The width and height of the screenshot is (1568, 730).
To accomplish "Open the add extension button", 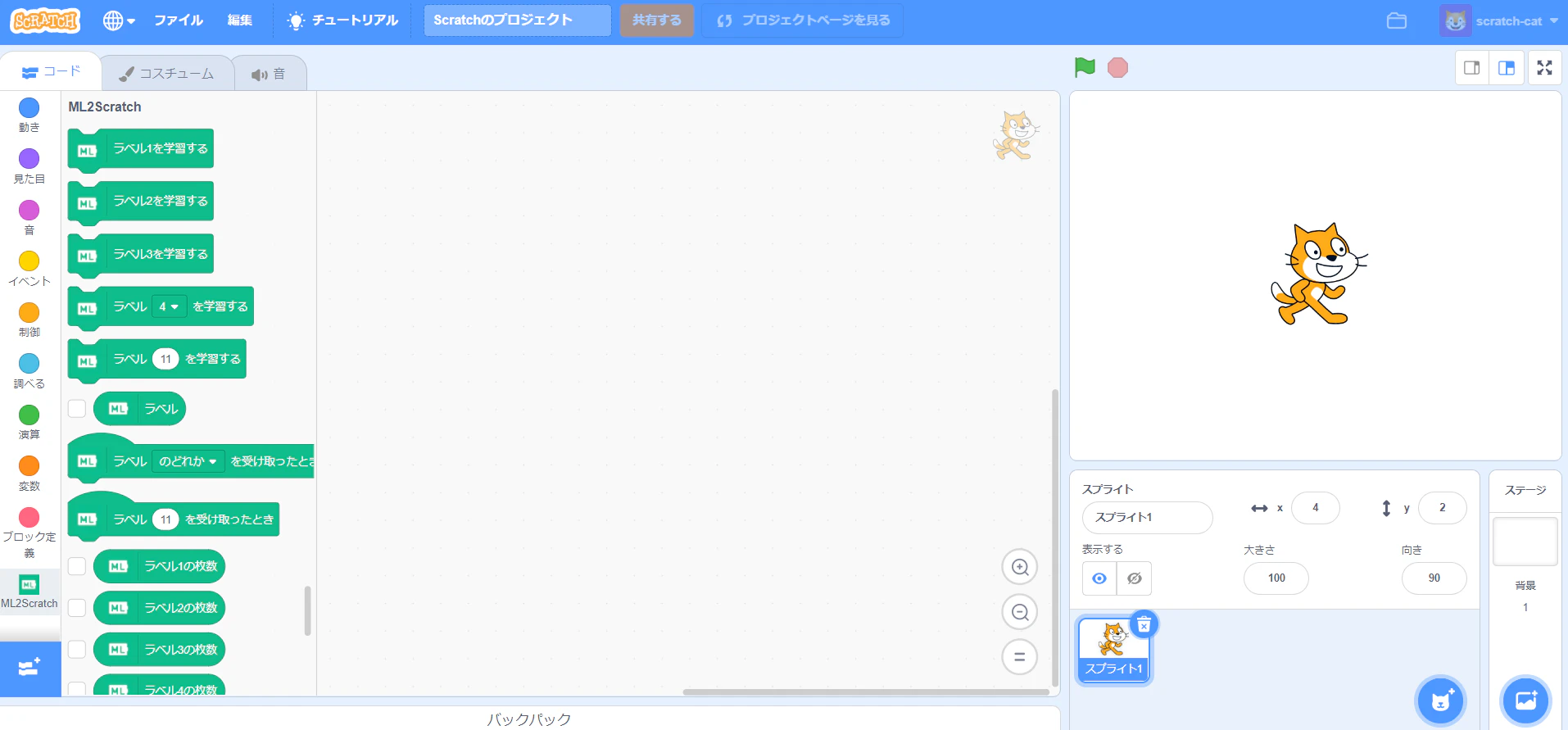I will tap(30, 669).
